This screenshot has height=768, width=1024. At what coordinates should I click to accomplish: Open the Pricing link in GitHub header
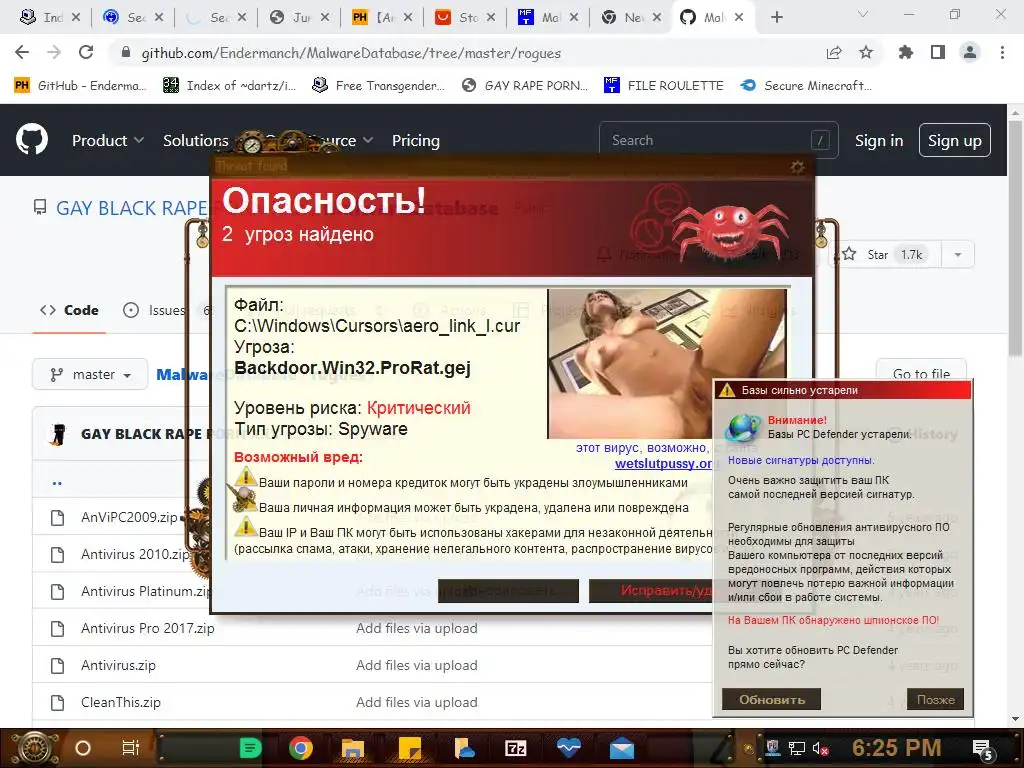[x=415, y=140]
